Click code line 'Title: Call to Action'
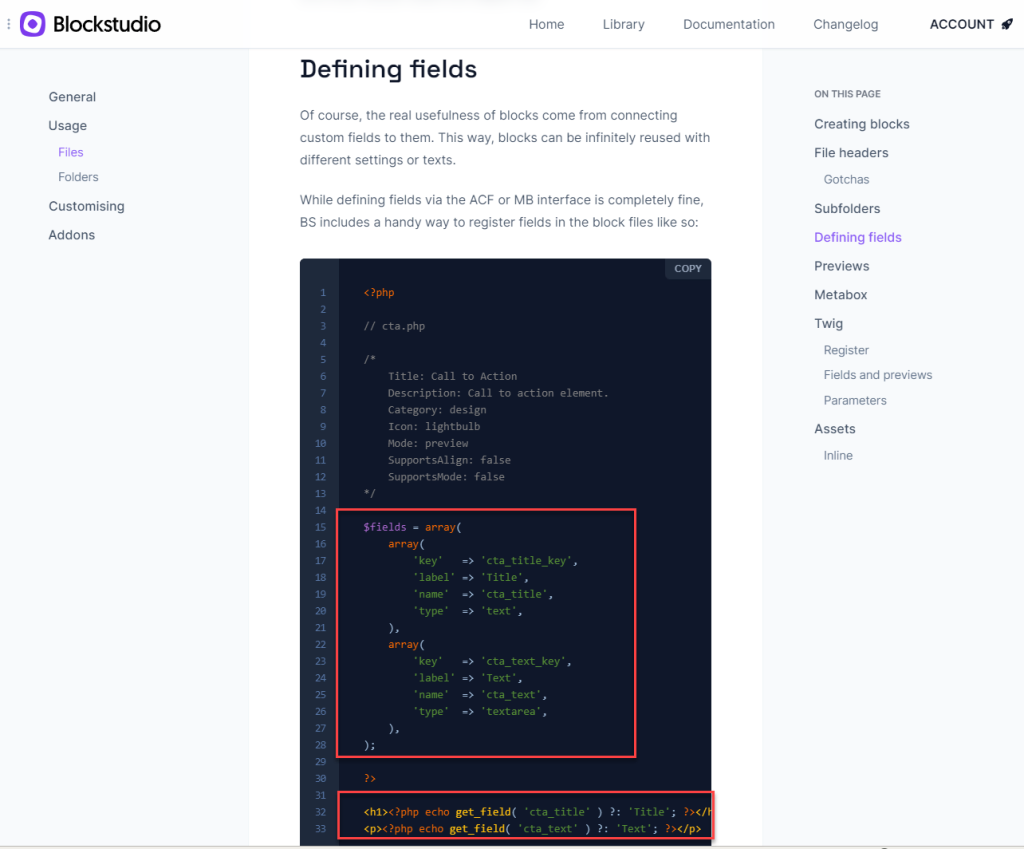The width and height of the screenshot is (1024, 849). pyautogui.click(x=452, y=376)
